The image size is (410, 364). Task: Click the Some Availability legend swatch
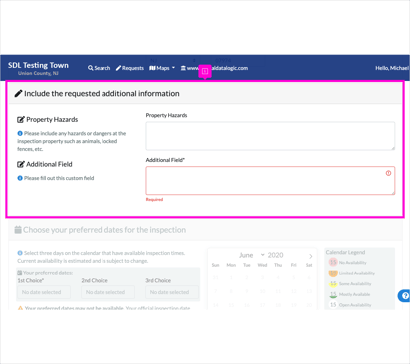[333, 284]
